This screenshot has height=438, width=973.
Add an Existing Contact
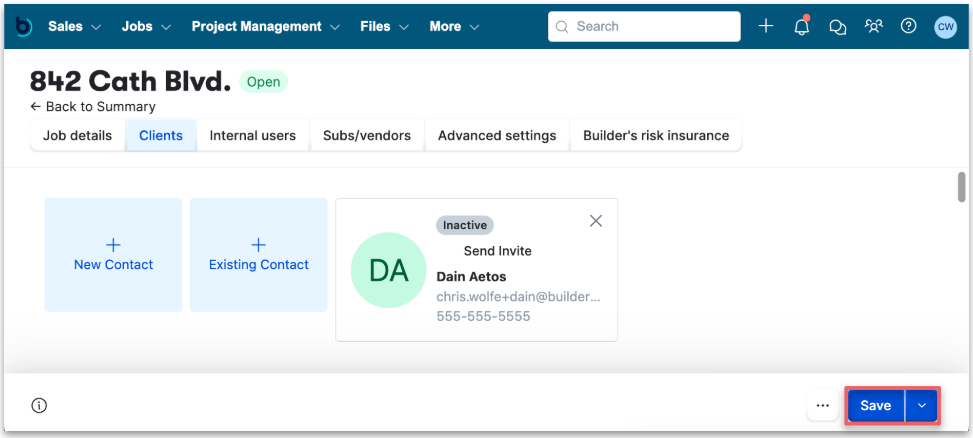(259, 255)
